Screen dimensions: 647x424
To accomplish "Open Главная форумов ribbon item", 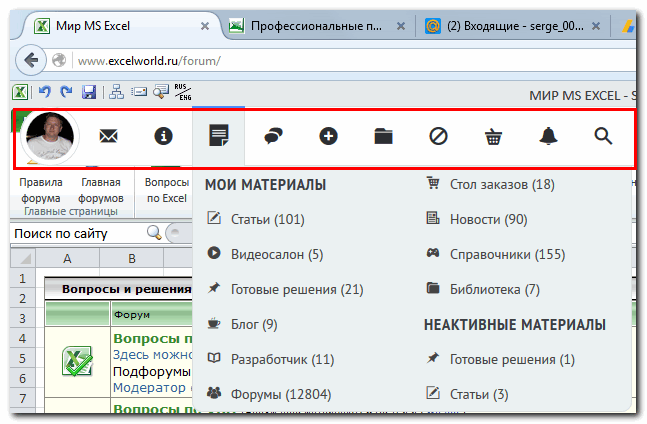I will pyautogui.click(x=101, y=190).
